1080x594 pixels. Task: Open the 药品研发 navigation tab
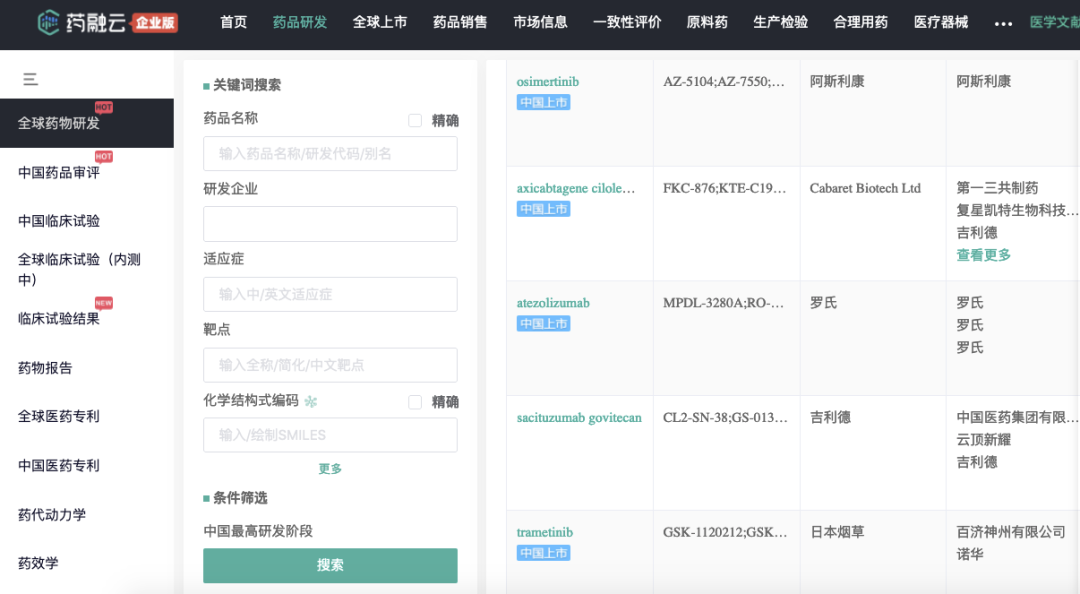tap(299, 22)
